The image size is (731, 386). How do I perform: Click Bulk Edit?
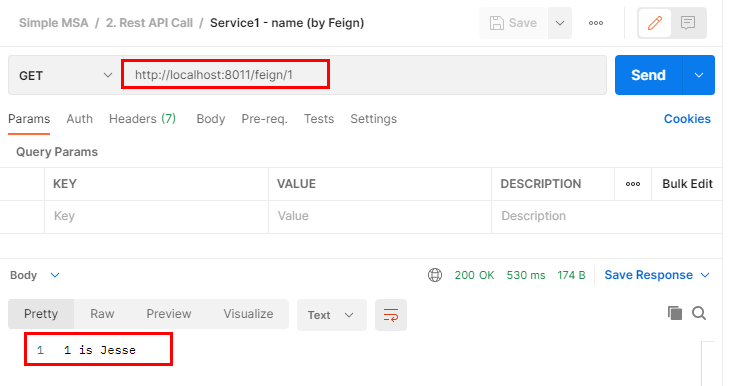[x=687, y=184]
